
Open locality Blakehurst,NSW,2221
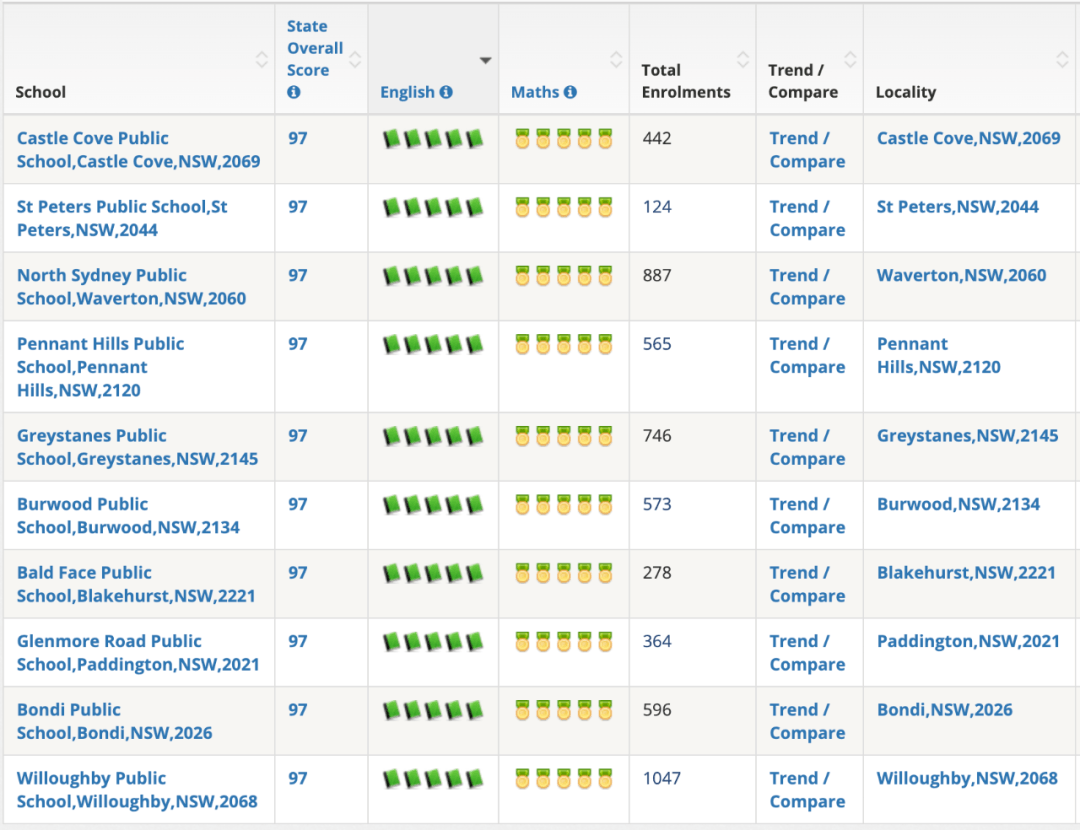(966, 572)
